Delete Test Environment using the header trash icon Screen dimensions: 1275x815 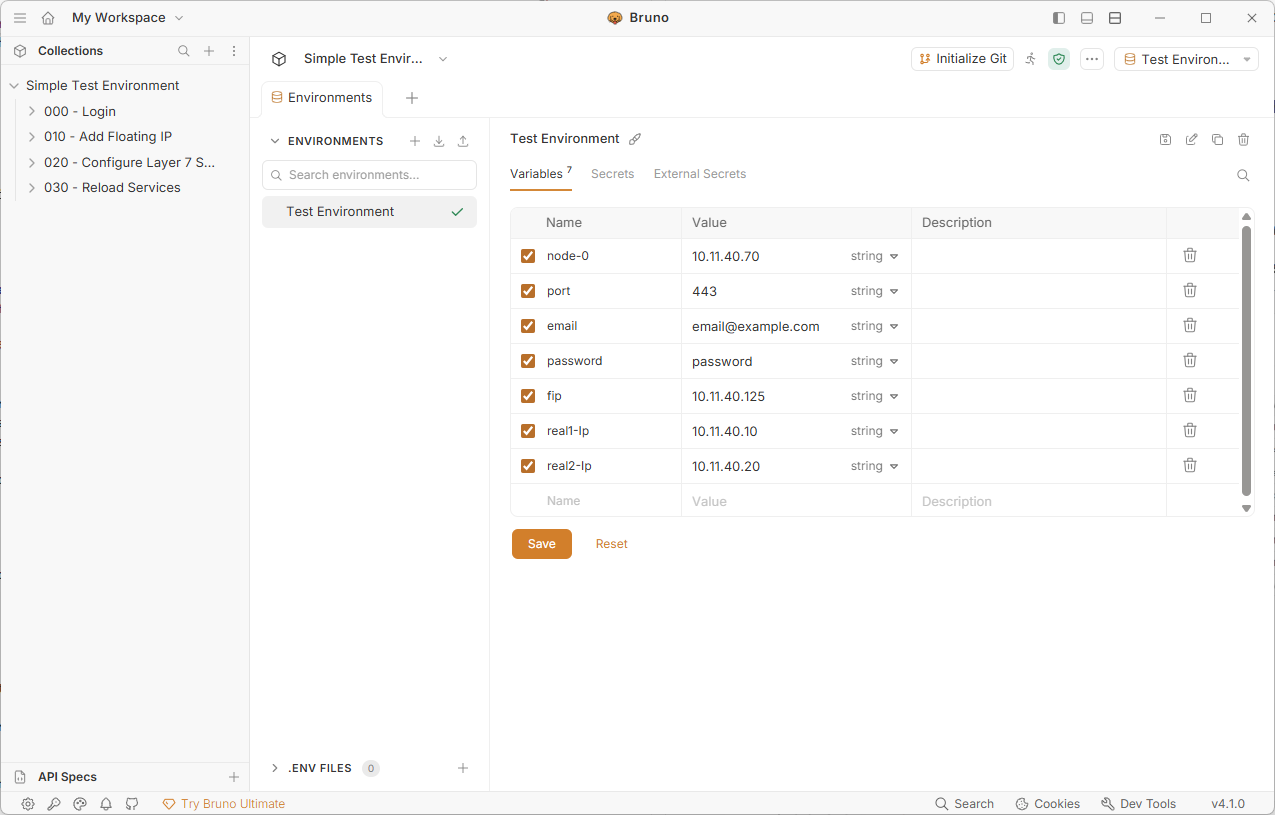[1243, 140]
